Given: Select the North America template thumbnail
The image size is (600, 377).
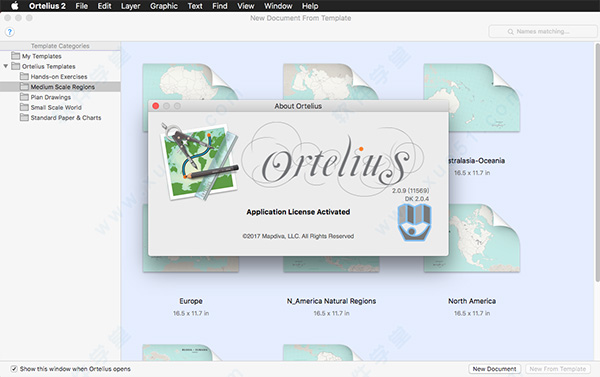Looking at the screenshot, I should coord(484,238).
